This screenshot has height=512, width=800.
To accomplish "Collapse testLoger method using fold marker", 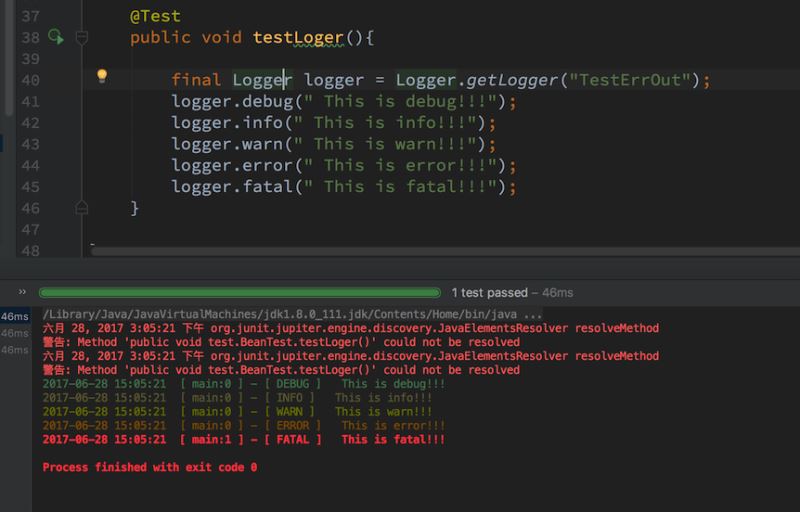I will pos(82,38).
